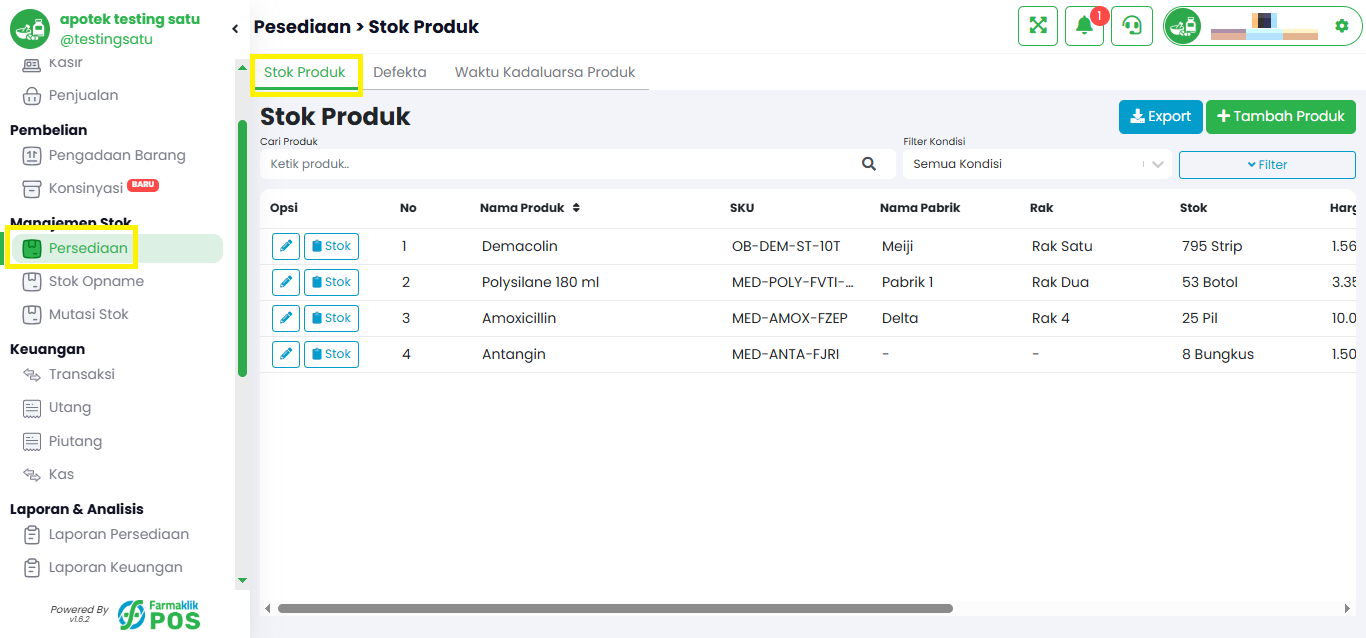Viewport: 1366px width, 638px height.
Task: Click pencil edit icon for Amoxicillin
Action: [x=286, y=318]
